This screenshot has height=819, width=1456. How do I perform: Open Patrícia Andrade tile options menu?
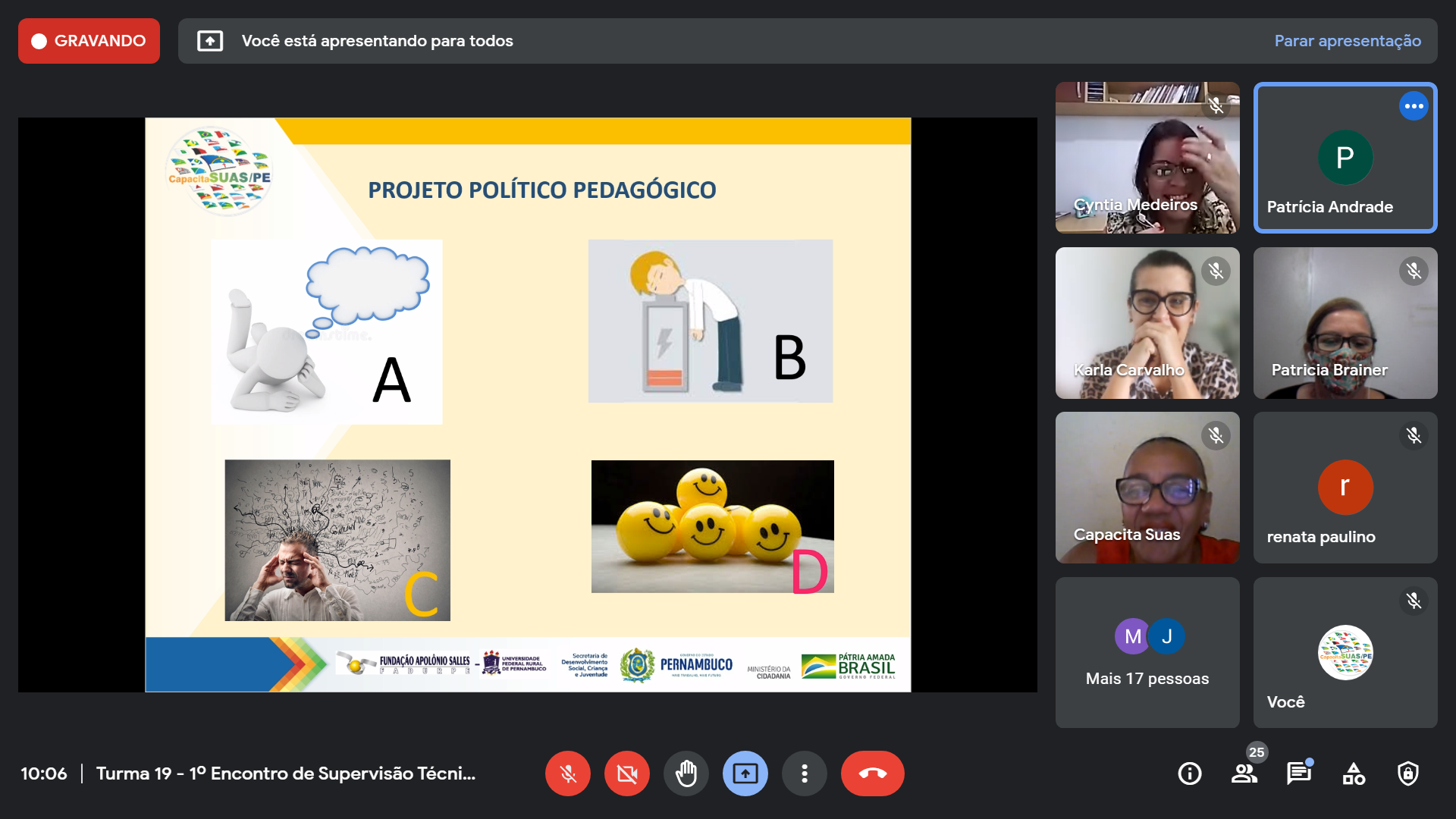click(x=1413, y=106)
